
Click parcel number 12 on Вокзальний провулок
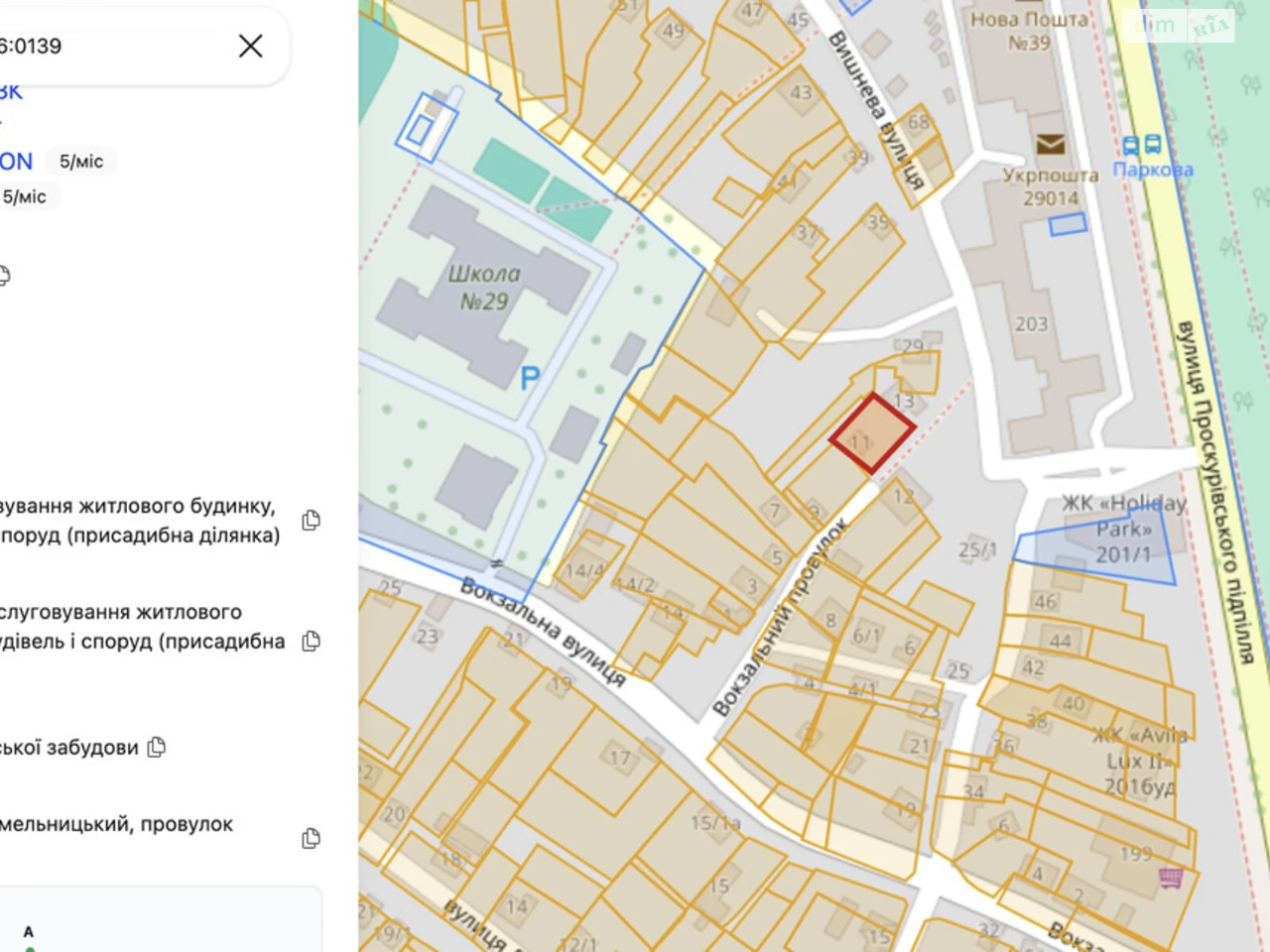[903, 496]
